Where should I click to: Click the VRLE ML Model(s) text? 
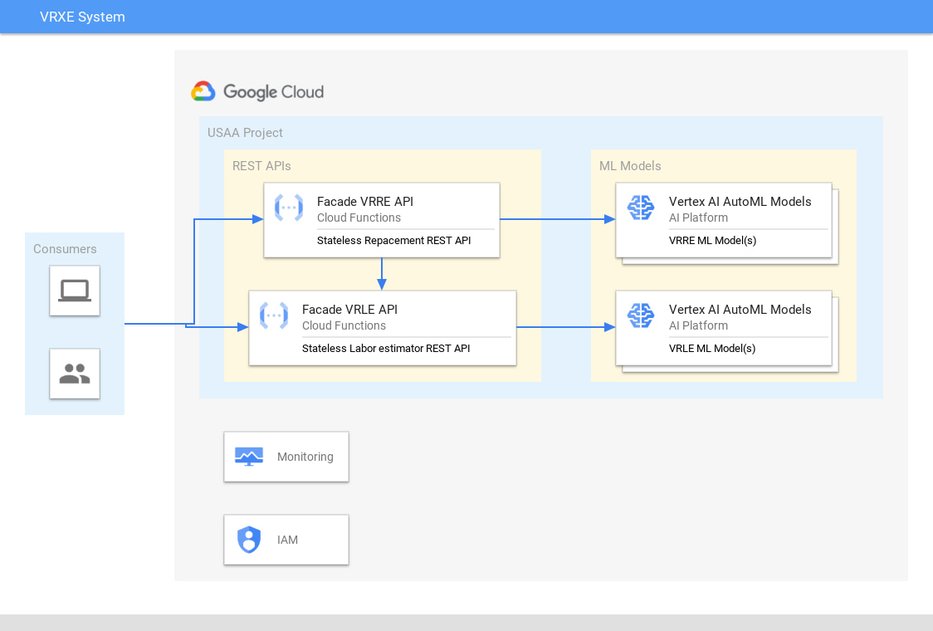click(712, 348)
